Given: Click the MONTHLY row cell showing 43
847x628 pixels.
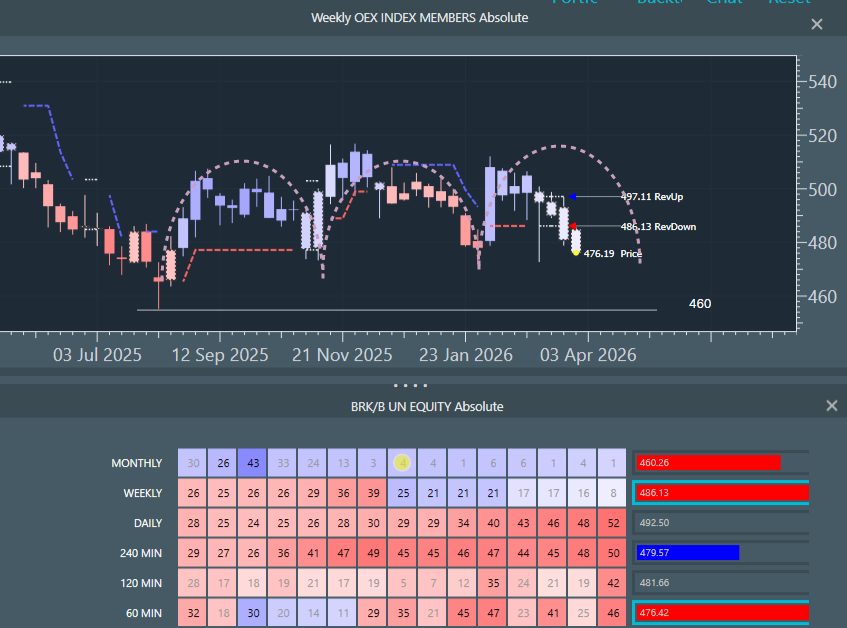Looking at the screenshot, I should (253, 463).
